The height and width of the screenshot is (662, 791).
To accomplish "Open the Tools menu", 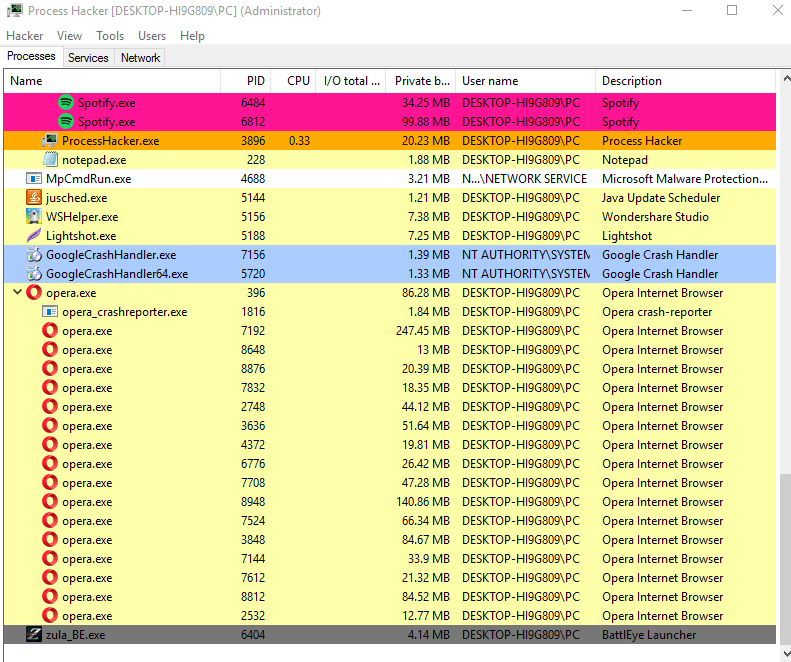I will (x=110, y=36).
